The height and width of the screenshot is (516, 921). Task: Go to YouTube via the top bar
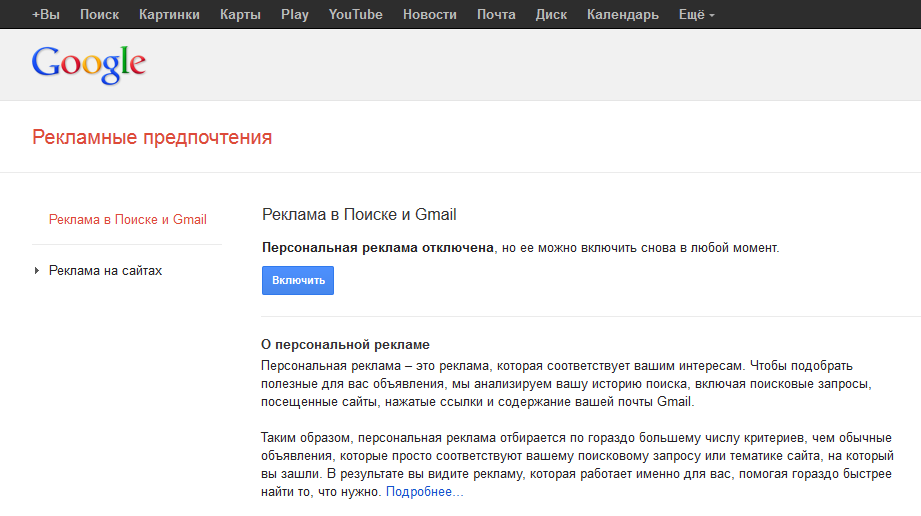click(355, 14)
